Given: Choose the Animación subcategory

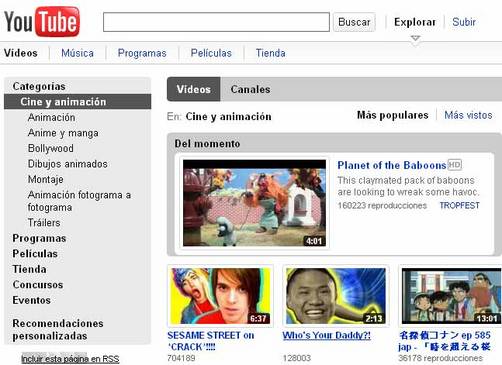Looking at the screenshot, I should (52, 117).
